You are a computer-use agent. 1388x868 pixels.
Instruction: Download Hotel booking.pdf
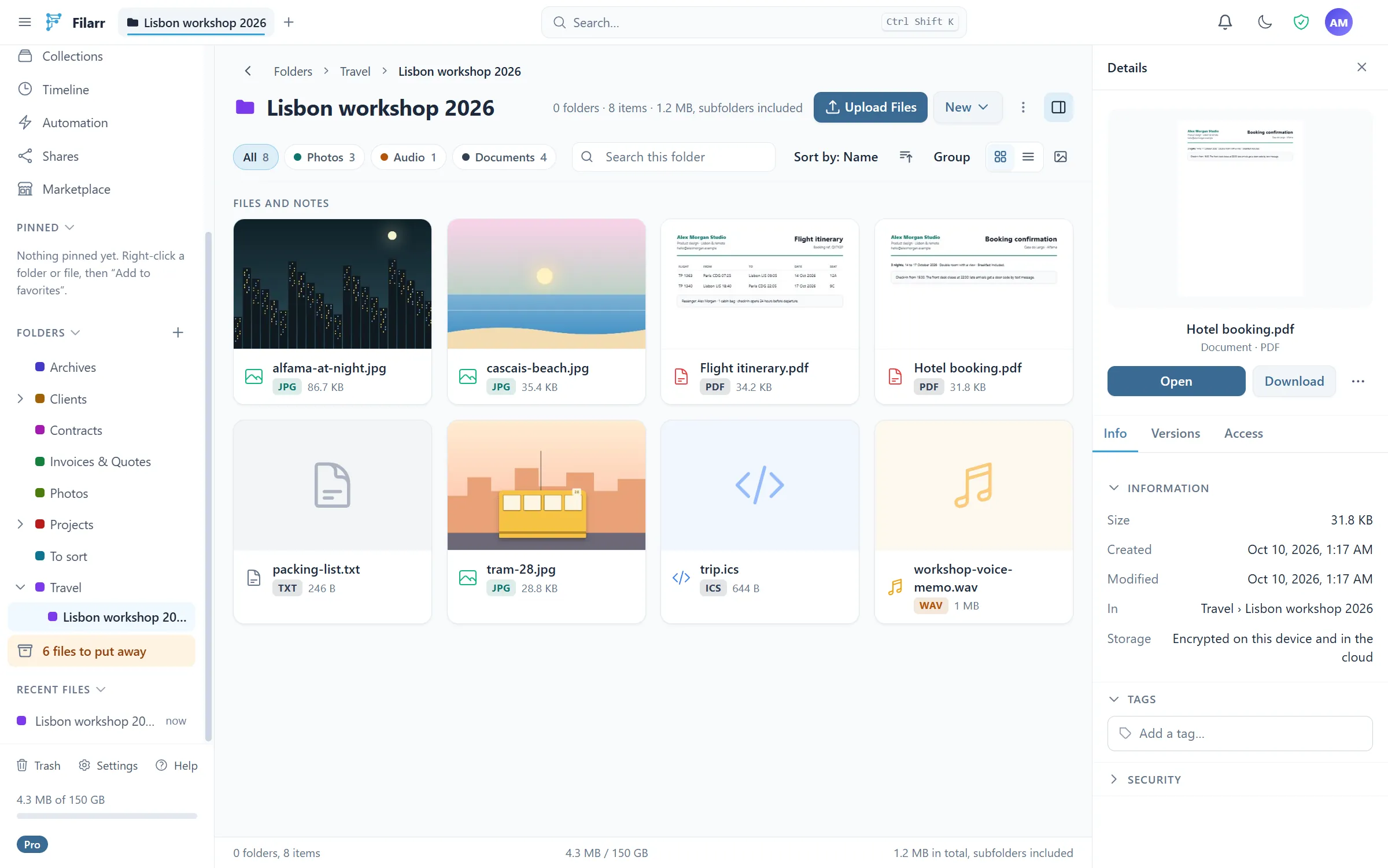tap(1294, 381)
